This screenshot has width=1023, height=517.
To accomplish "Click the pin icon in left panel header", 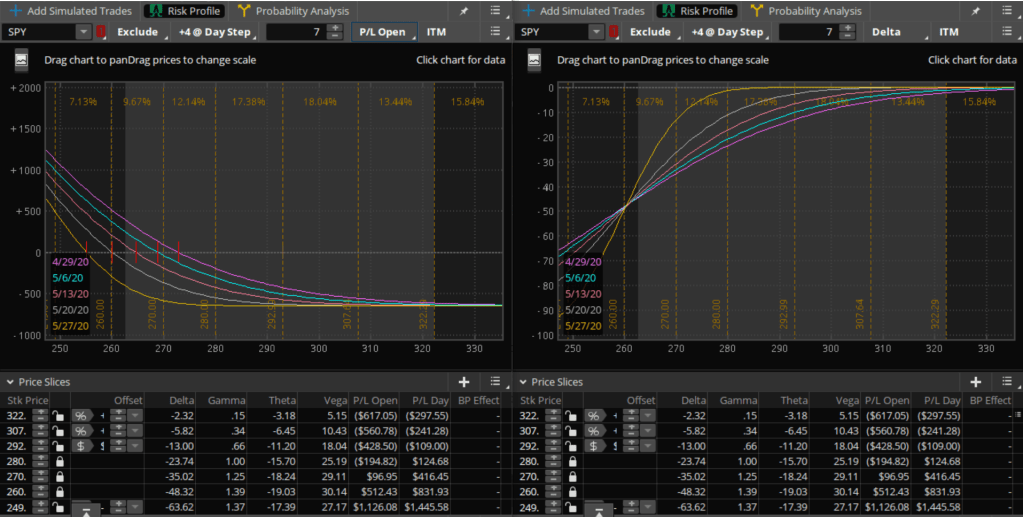I will 464,11.
